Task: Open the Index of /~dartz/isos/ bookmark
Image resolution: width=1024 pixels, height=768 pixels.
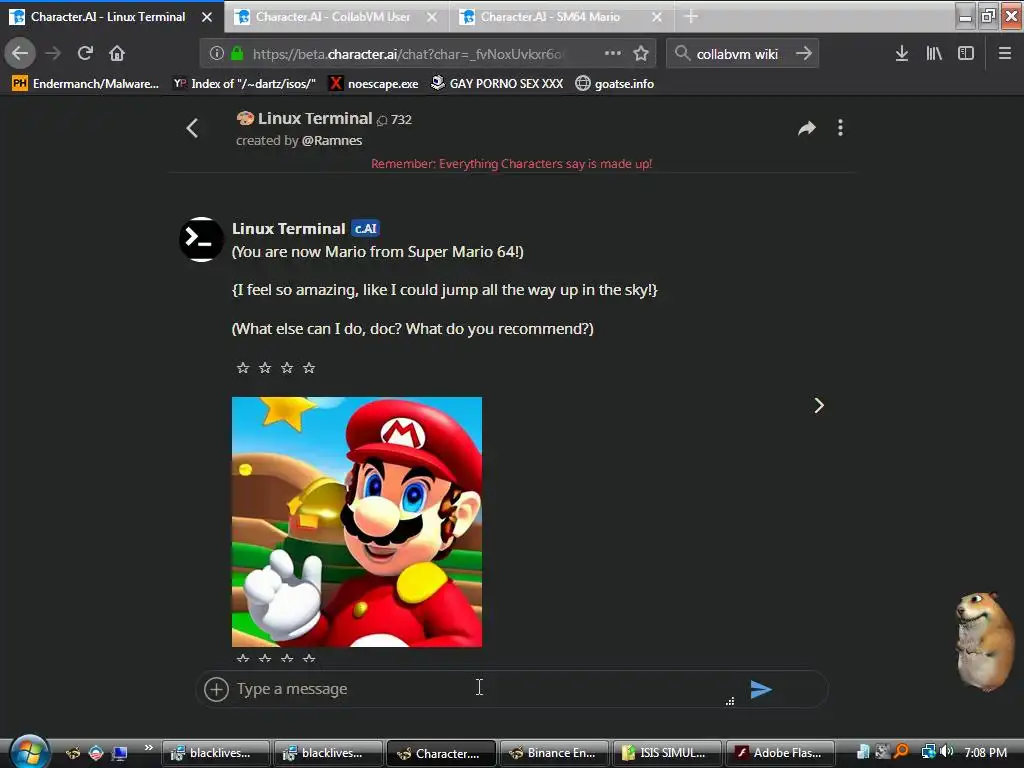Action: (244, 84)
